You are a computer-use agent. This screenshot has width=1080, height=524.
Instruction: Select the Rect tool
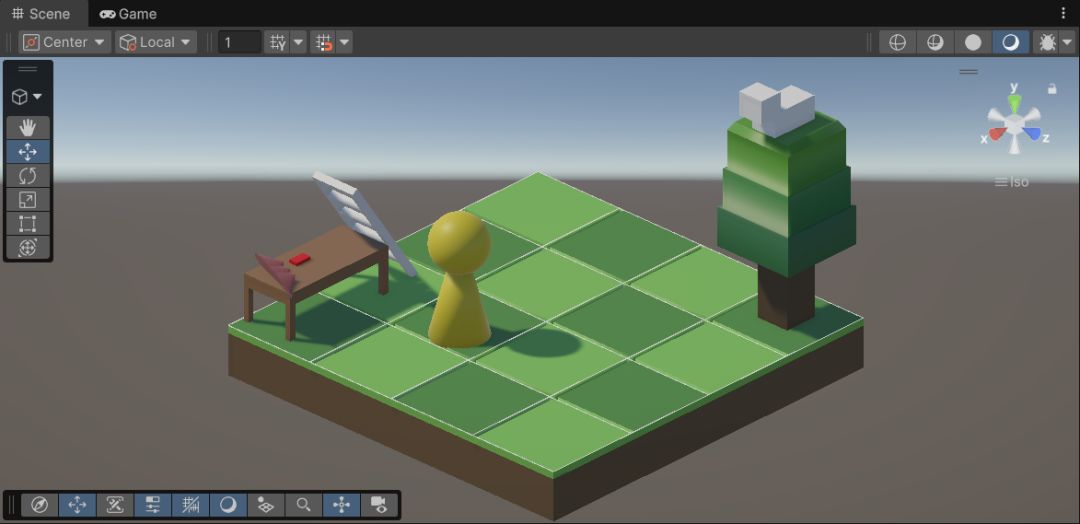coord(28,224)
